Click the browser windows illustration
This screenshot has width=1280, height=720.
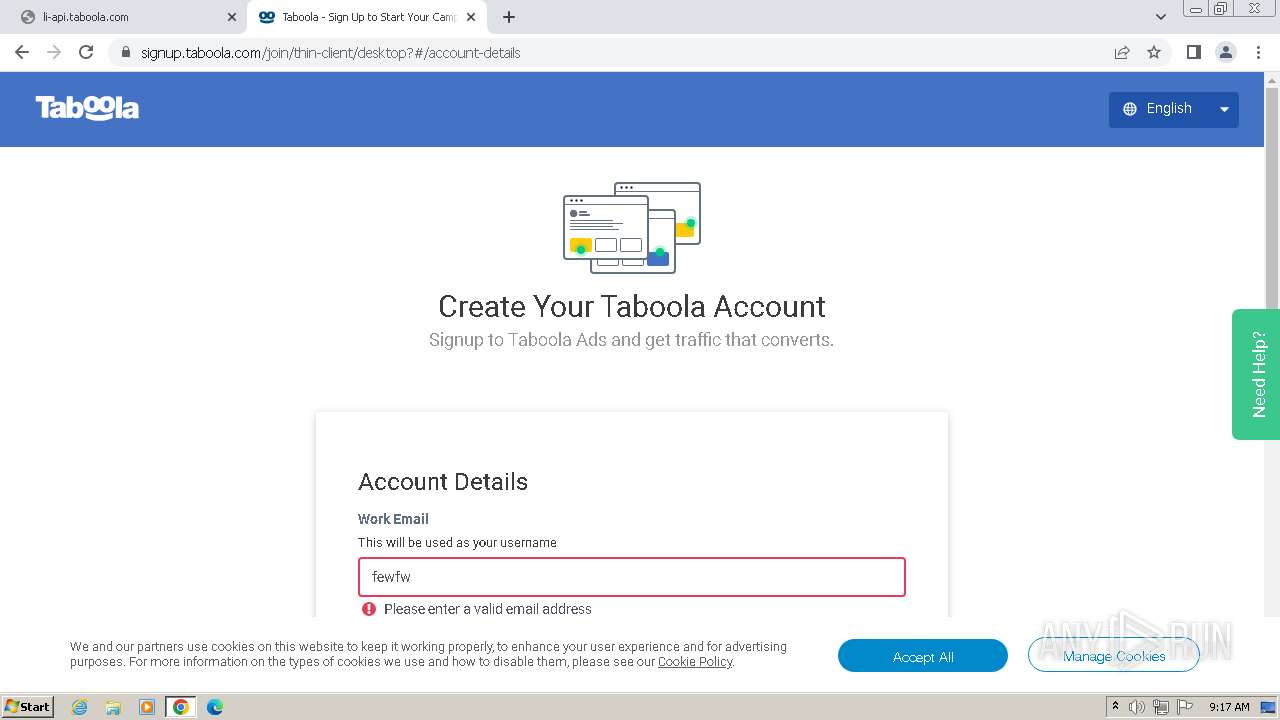(x=632, y=228)
